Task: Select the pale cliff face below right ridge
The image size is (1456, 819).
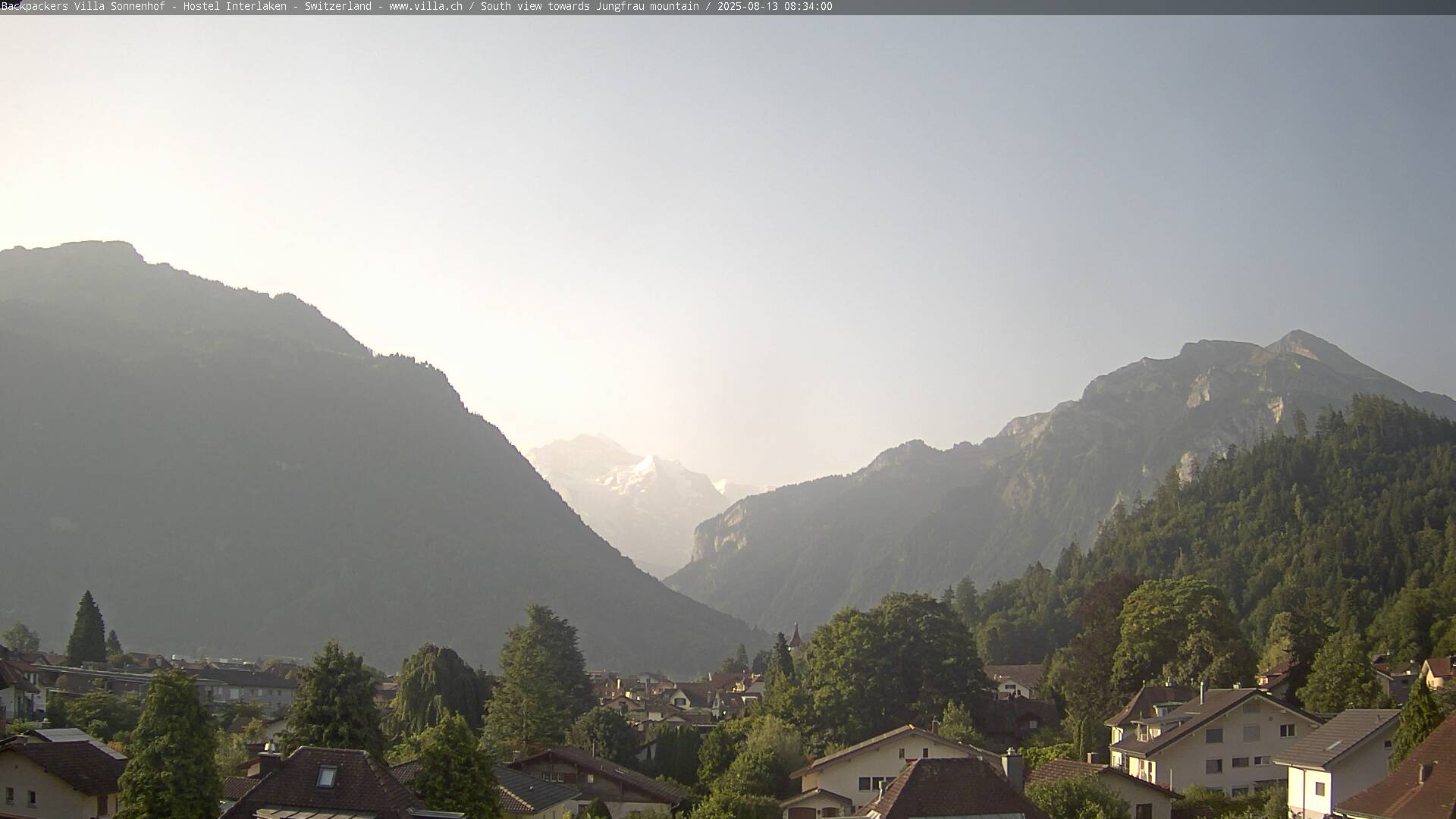Action: click(720, 531)
